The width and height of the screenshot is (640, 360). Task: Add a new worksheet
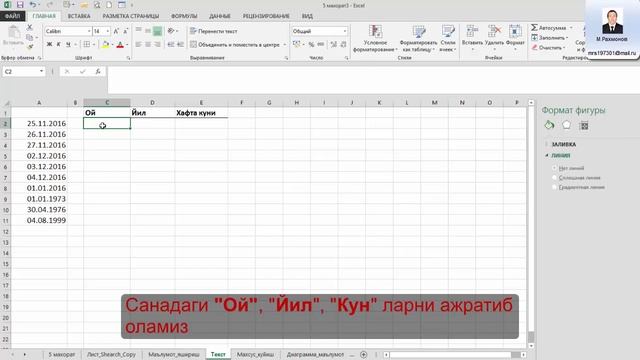(x=364, y=355)
